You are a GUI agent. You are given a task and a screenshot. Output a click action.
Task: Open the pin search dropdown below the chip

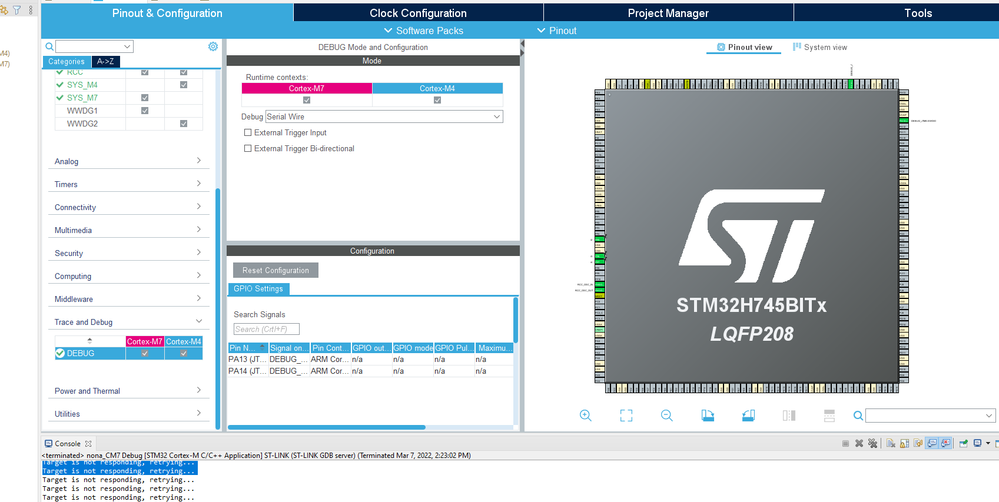tap(989, 415)
